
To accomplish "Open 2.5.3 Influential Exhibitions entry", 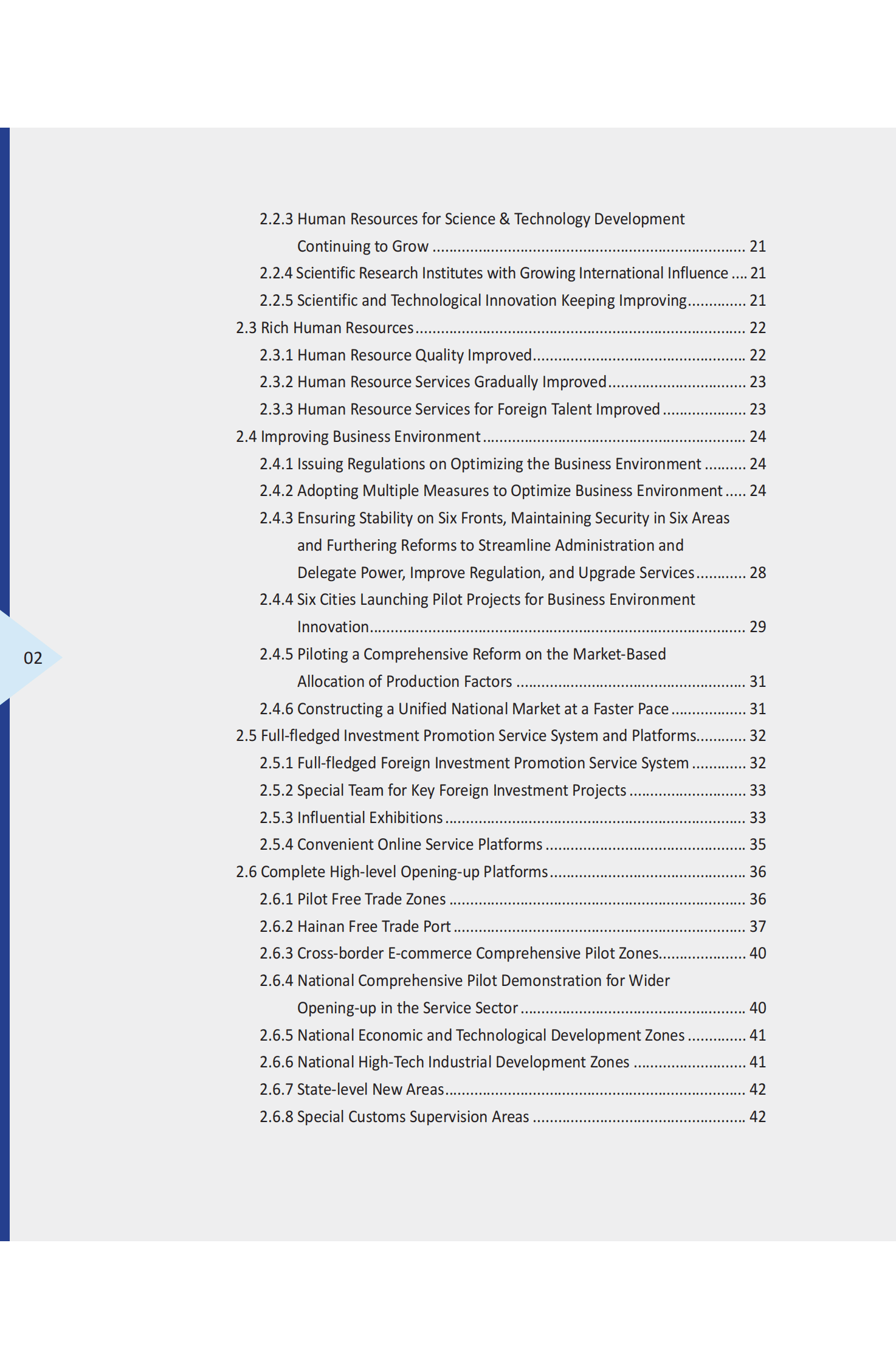I will [351, 818].
